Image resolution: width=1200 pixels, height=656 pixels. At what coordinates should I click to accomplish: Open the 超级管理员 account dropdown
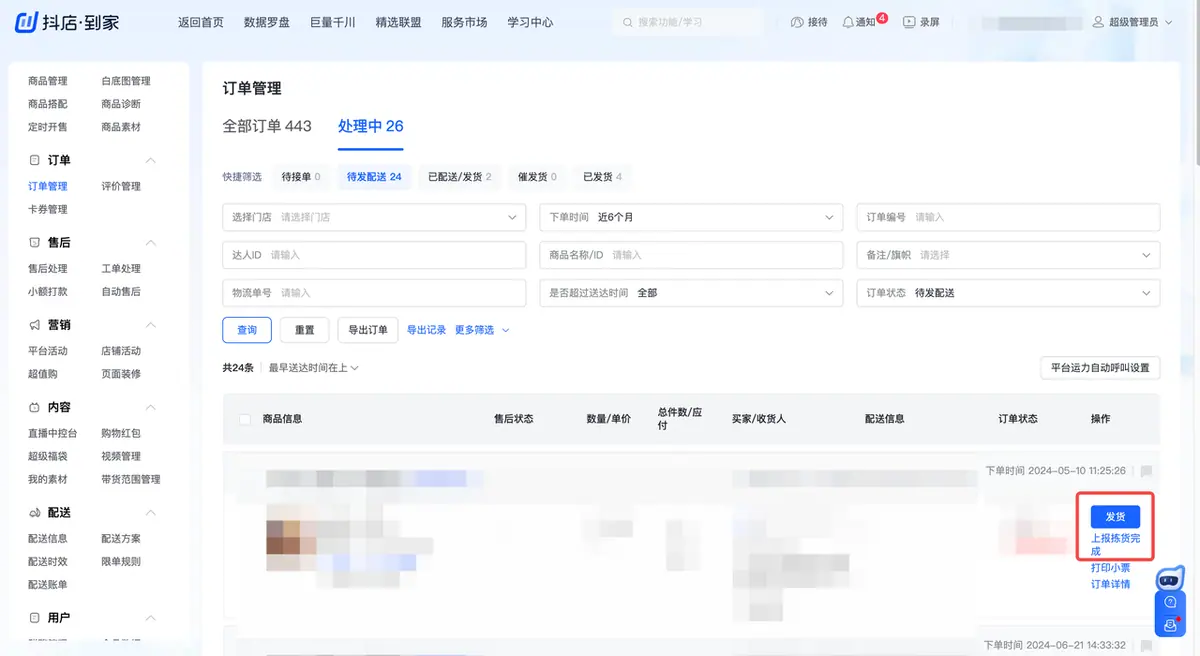click(1141, 22)
